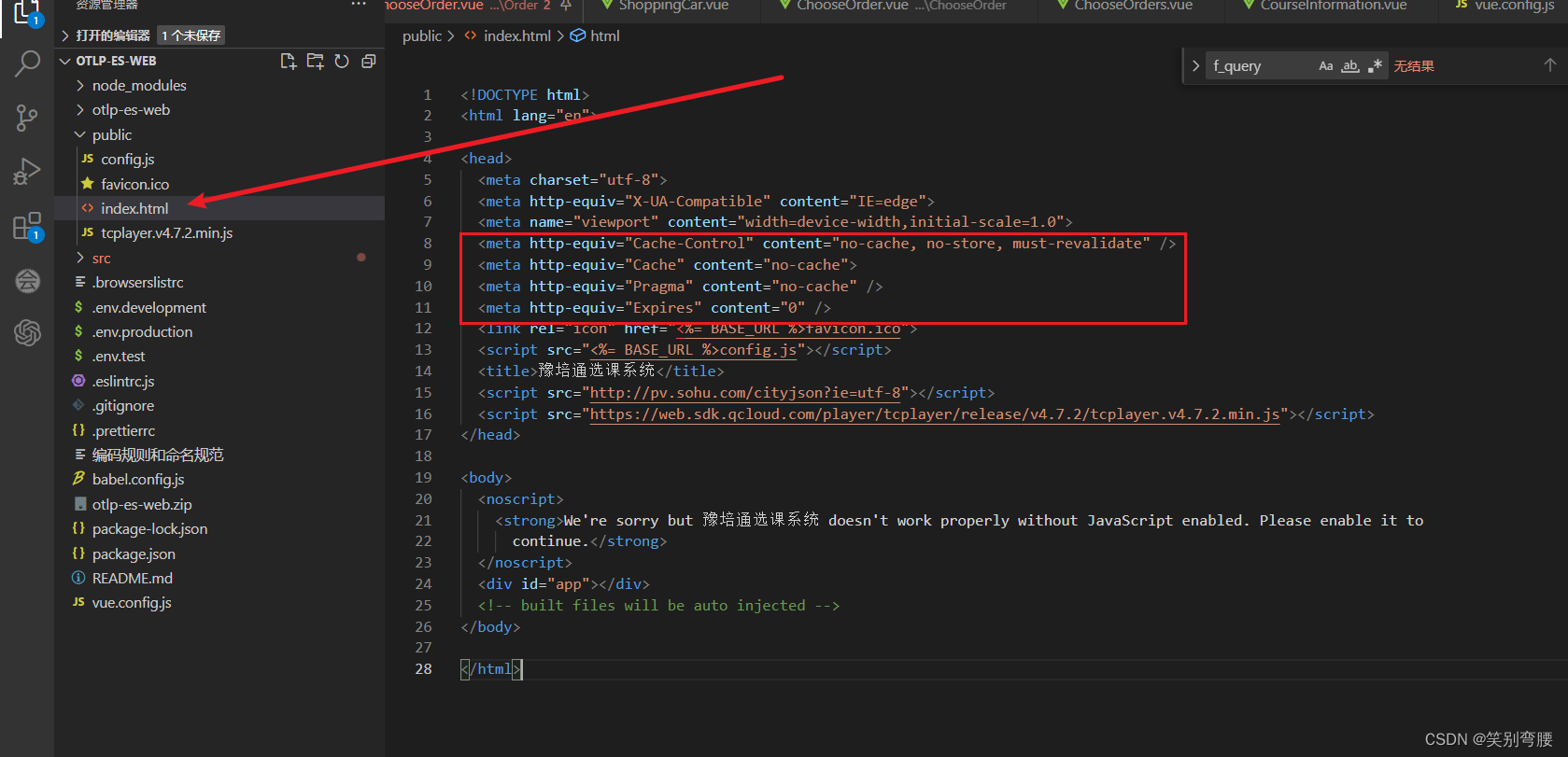
Task: Click public segment in breadcrumb
Action: 421,35
